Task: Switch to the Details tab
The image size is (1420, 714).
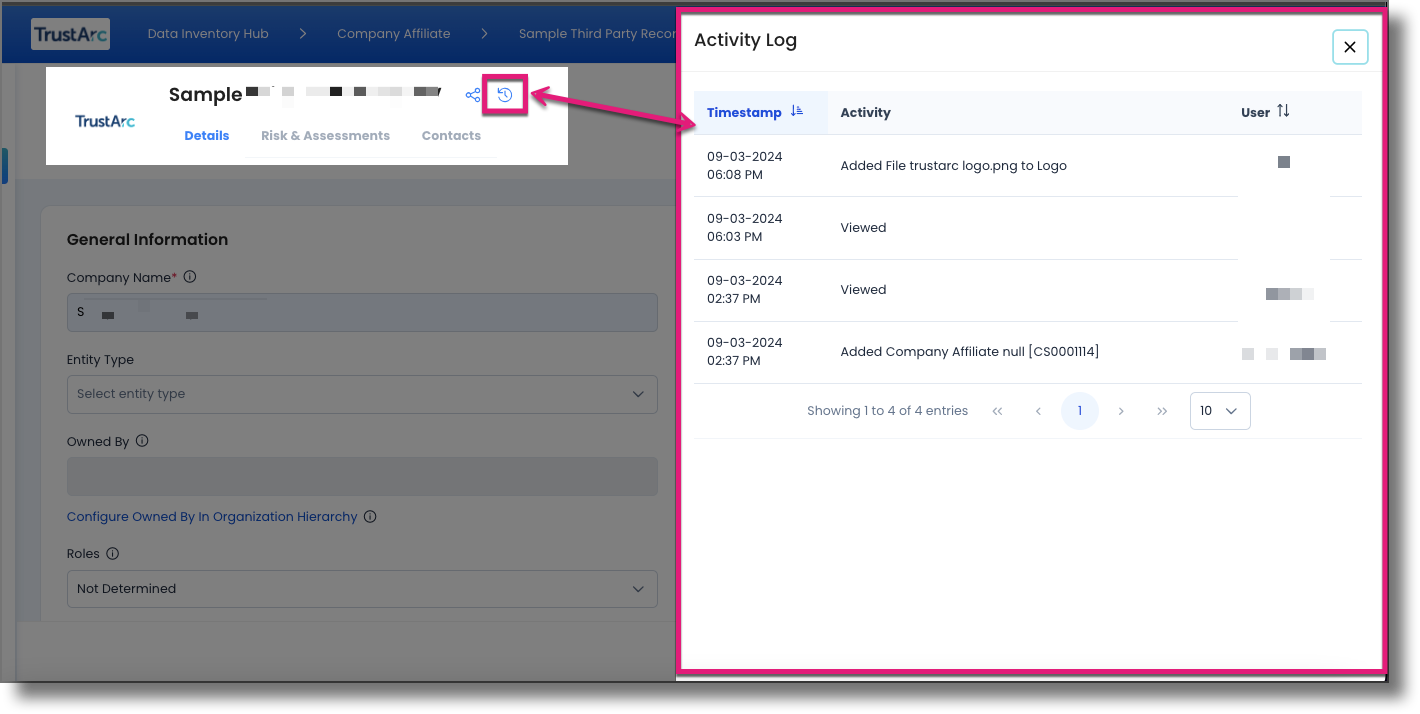Action: coord(207,136)
